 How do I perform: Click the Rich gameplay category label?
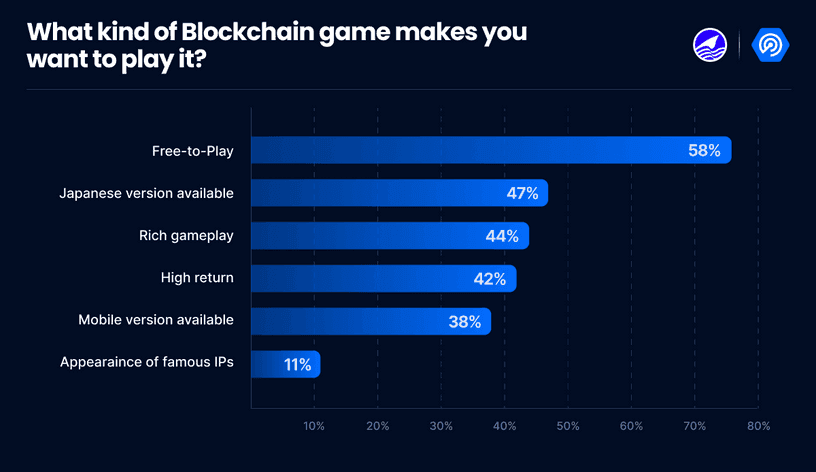186,236
